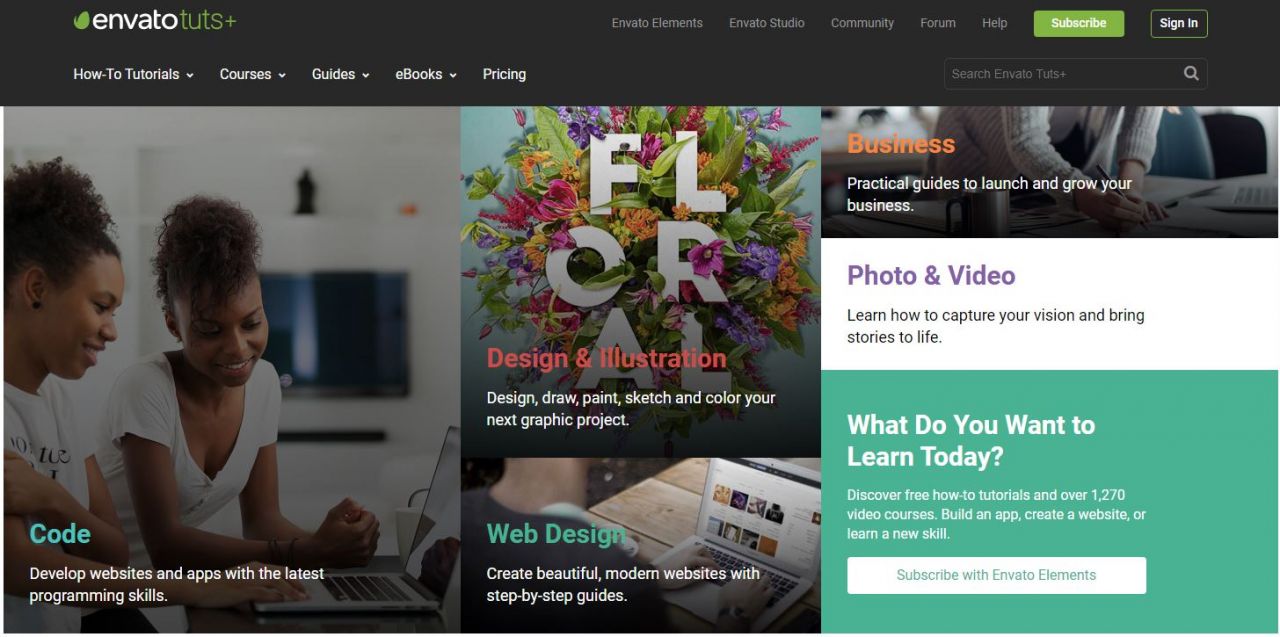The height and width of the screenshot is (637, 1280).
Task: Open the Design & Illustration category
Action: [641, 282]
